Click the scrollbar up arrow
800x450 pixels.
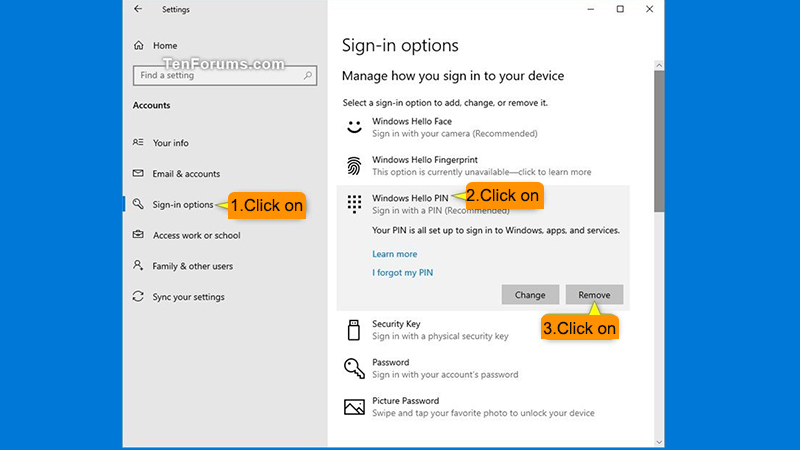[x=659, y=65]
